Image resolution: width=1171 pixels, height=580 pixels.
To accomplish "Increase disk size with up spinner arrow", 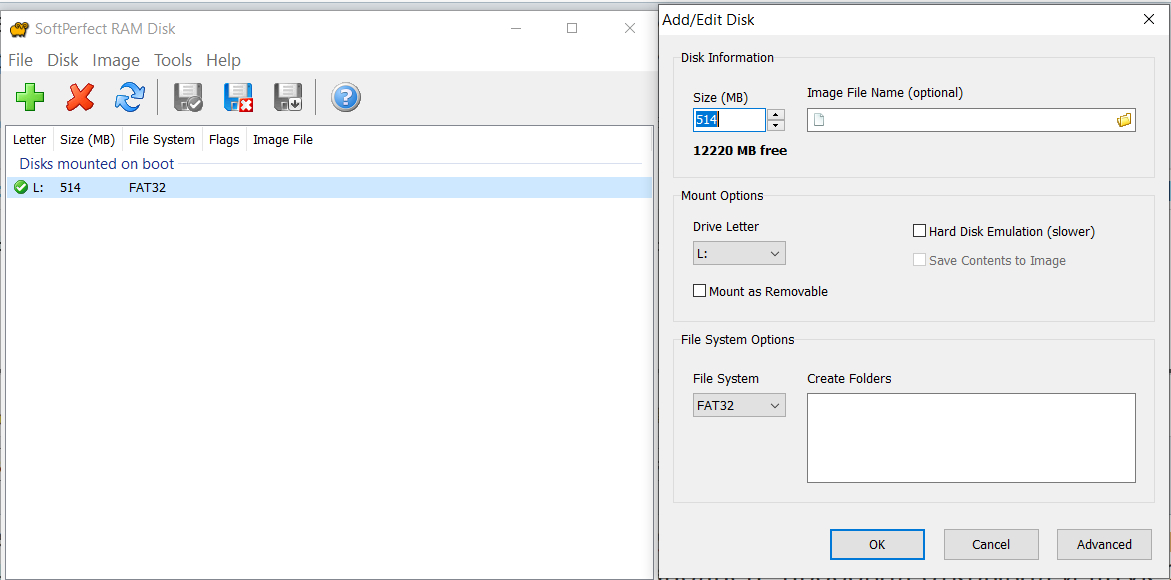I will coord(776,114).
